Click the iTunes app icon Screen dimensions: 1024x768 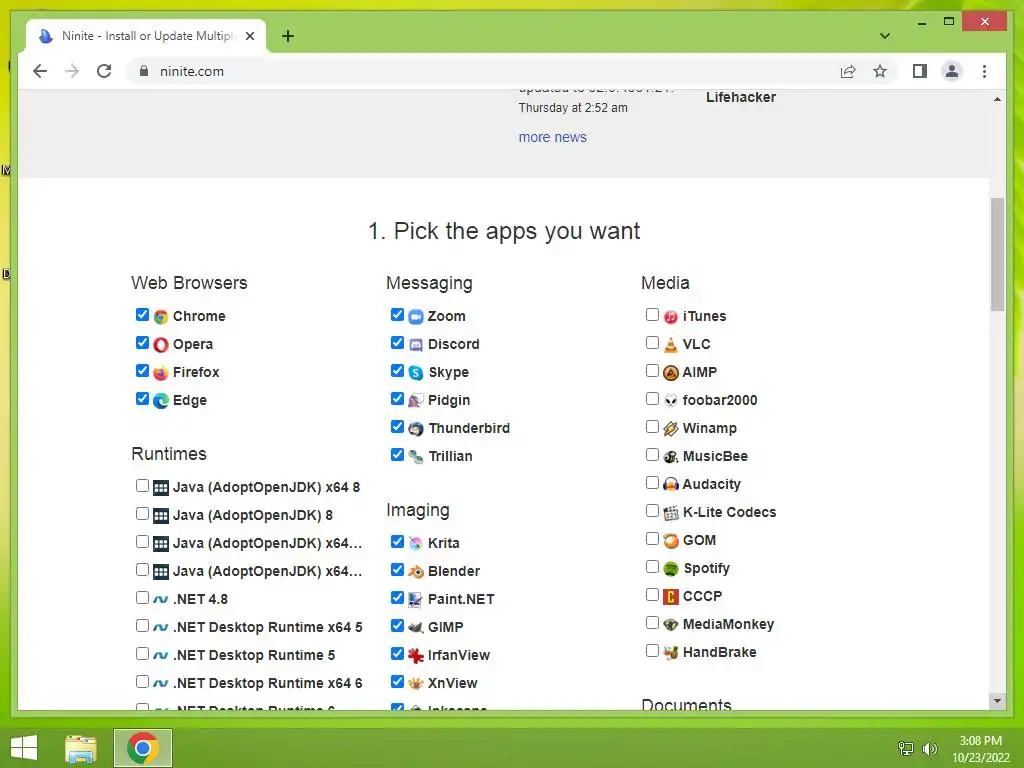tap(671, 317)
